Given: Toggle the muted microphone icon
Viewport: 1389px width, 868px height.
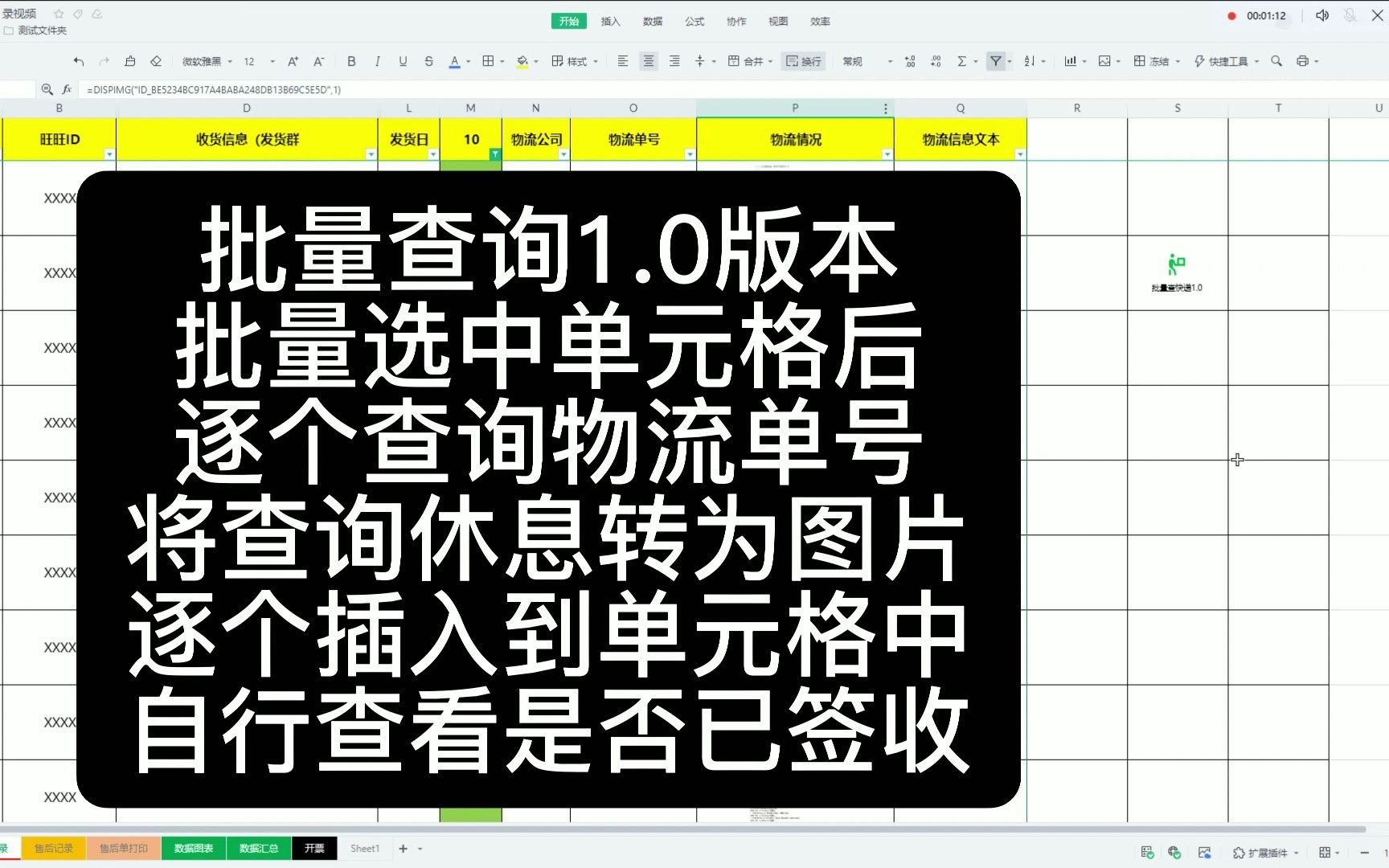Looking at the screenshot, I should pos(1350,15).
